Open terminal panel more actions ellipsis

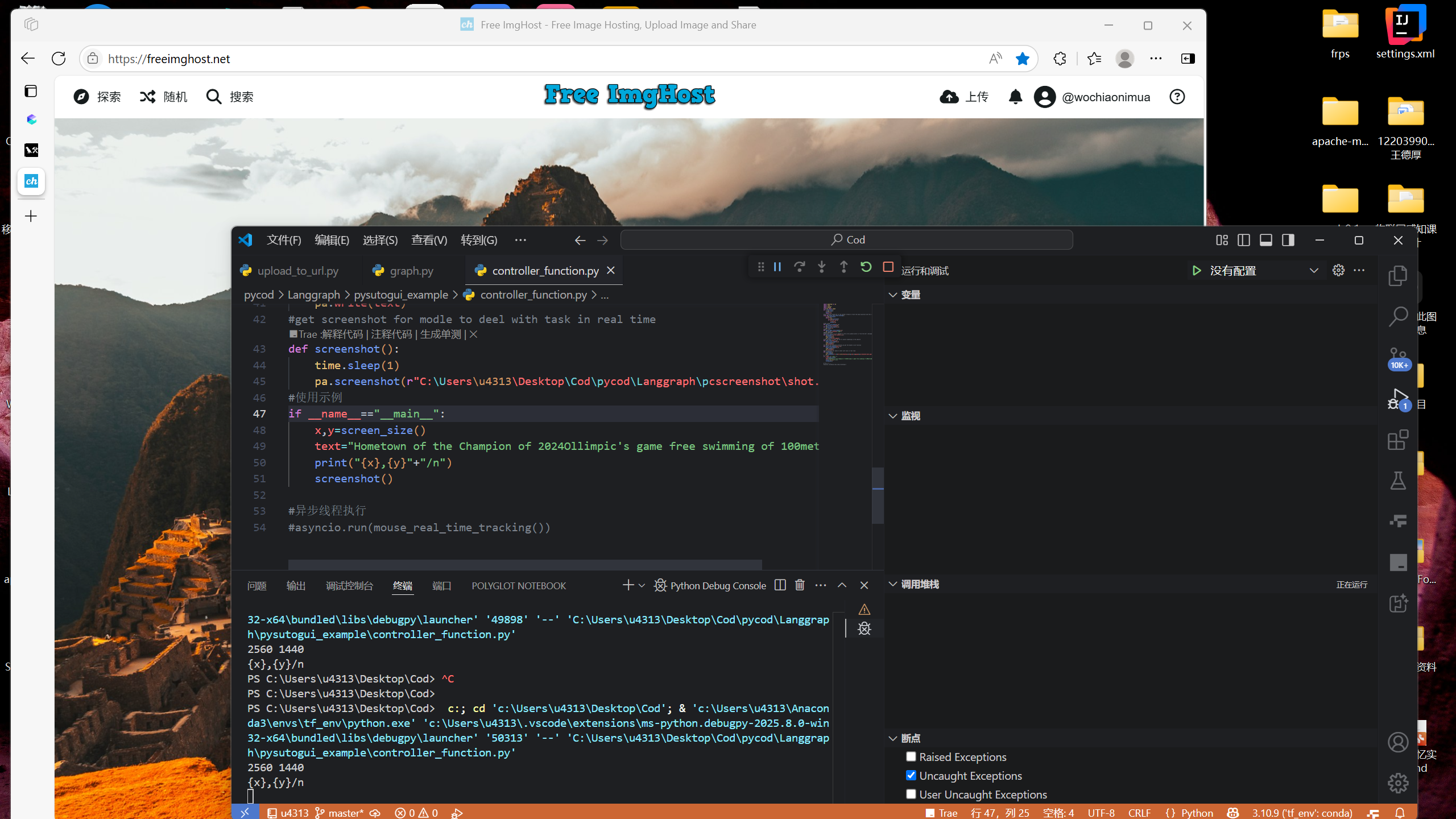[x=821, y=585]
